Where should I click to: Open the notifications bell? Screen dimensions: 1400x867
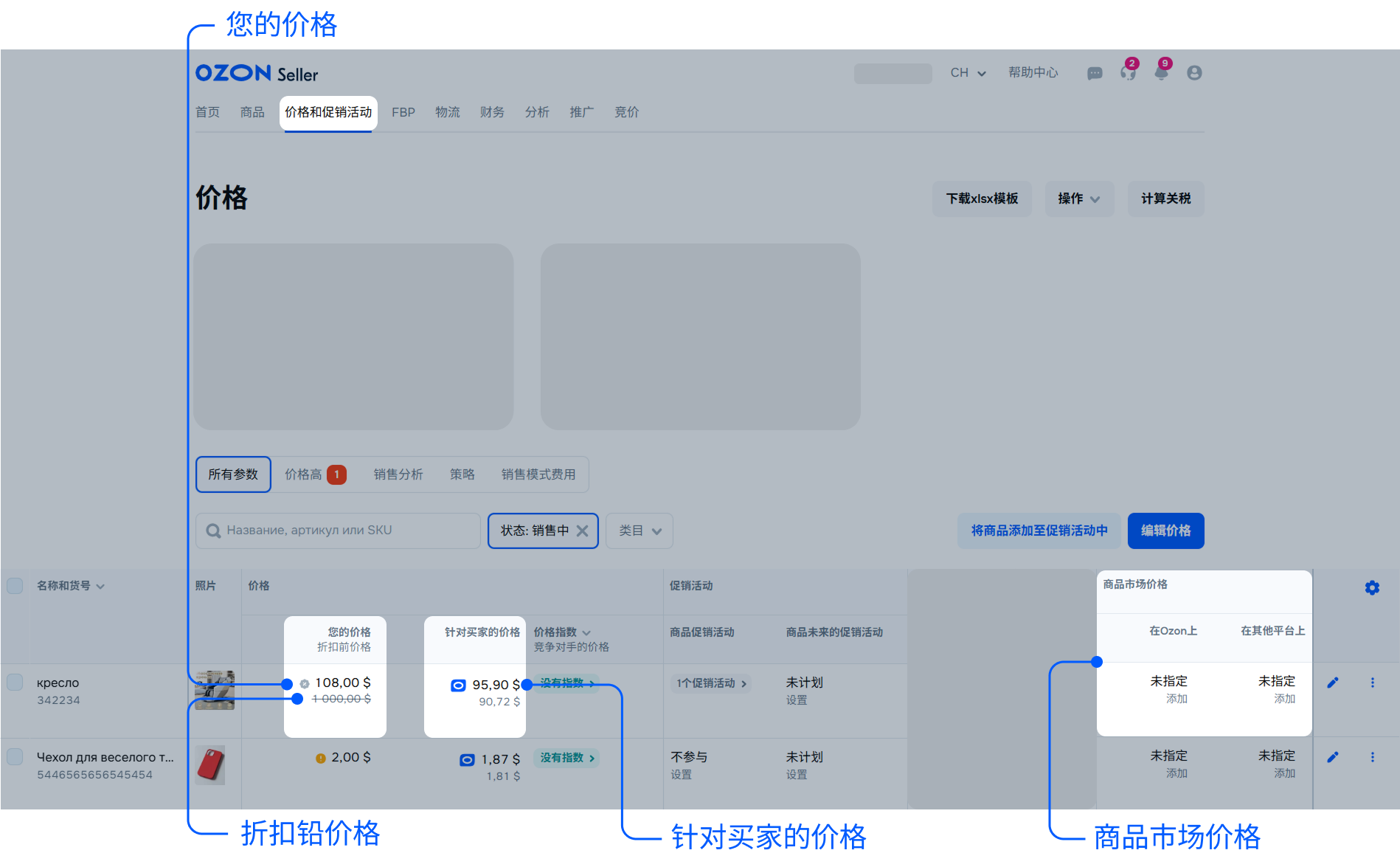pyautogui.click(x=1161, y=72)
